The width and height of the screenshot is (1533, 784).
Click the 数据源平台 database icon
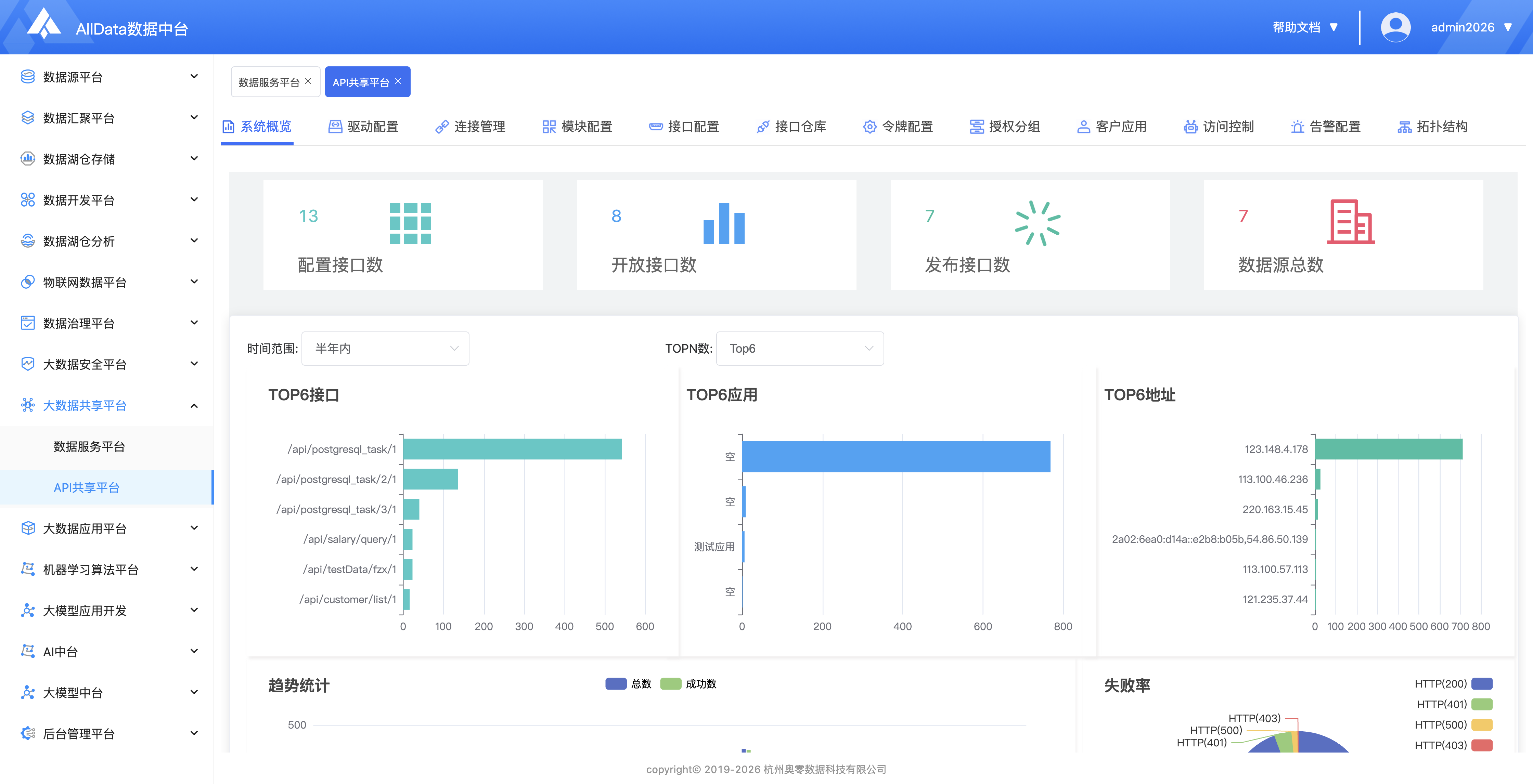pyautogui.click(x=27, y=77)
